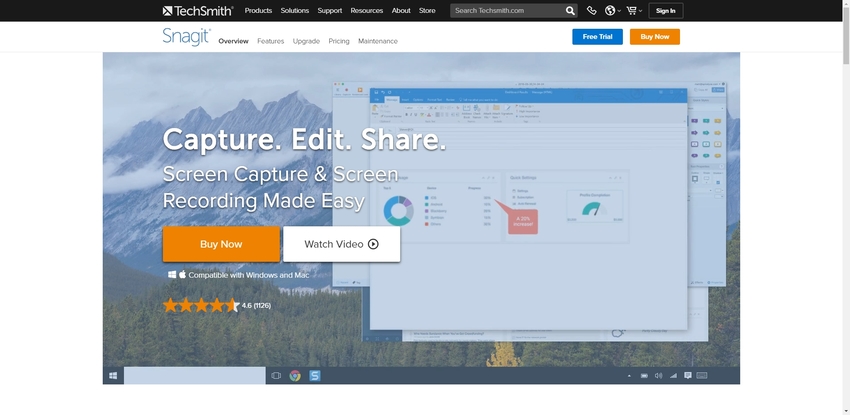The image size is (850, 415).
Task: Open the About menu
Action: click(x=401, y=10)
